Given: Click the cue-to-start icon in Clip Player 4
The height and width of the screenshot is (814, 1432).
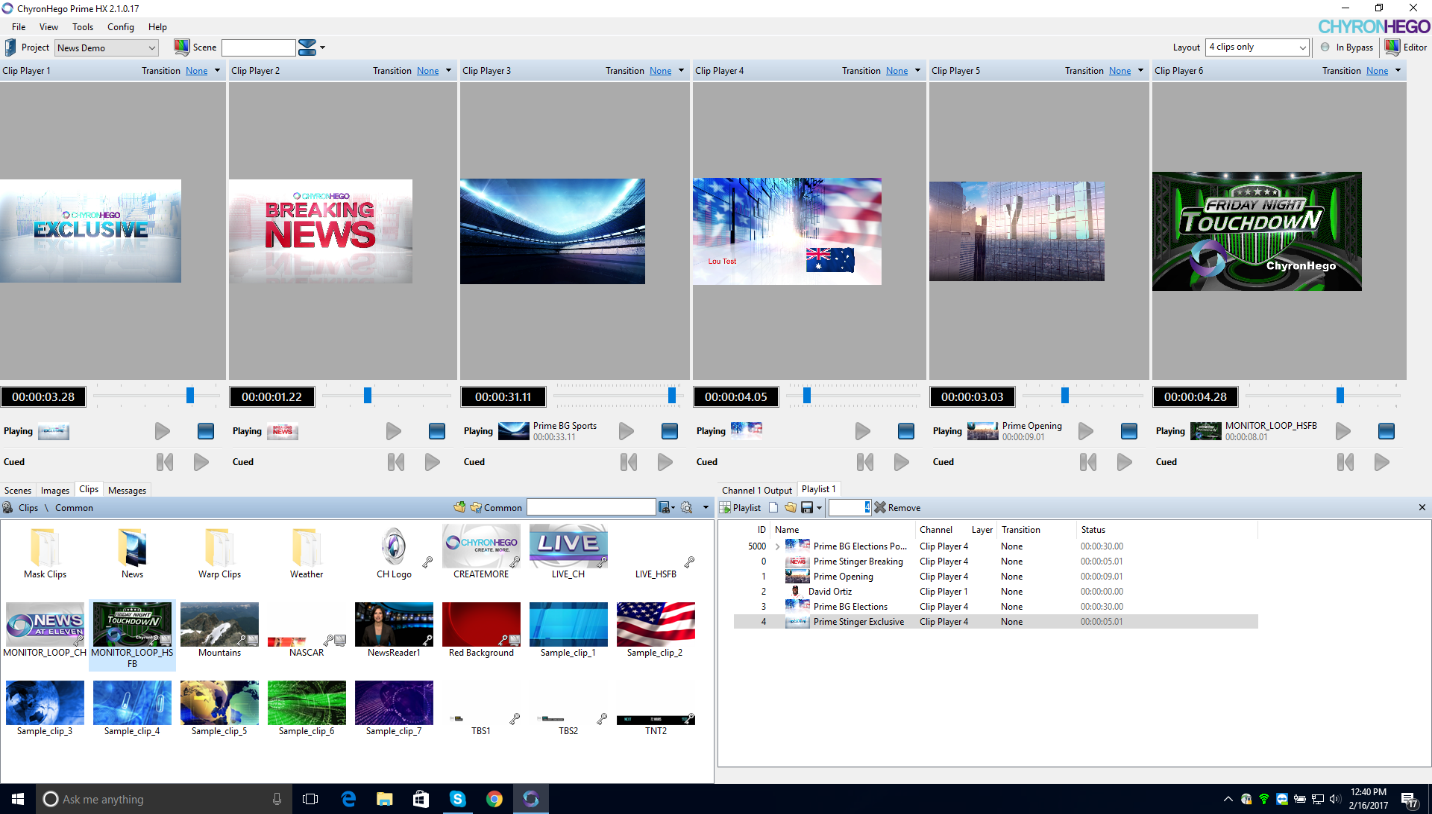Looking at the screenshot, I should coord(865,462).
